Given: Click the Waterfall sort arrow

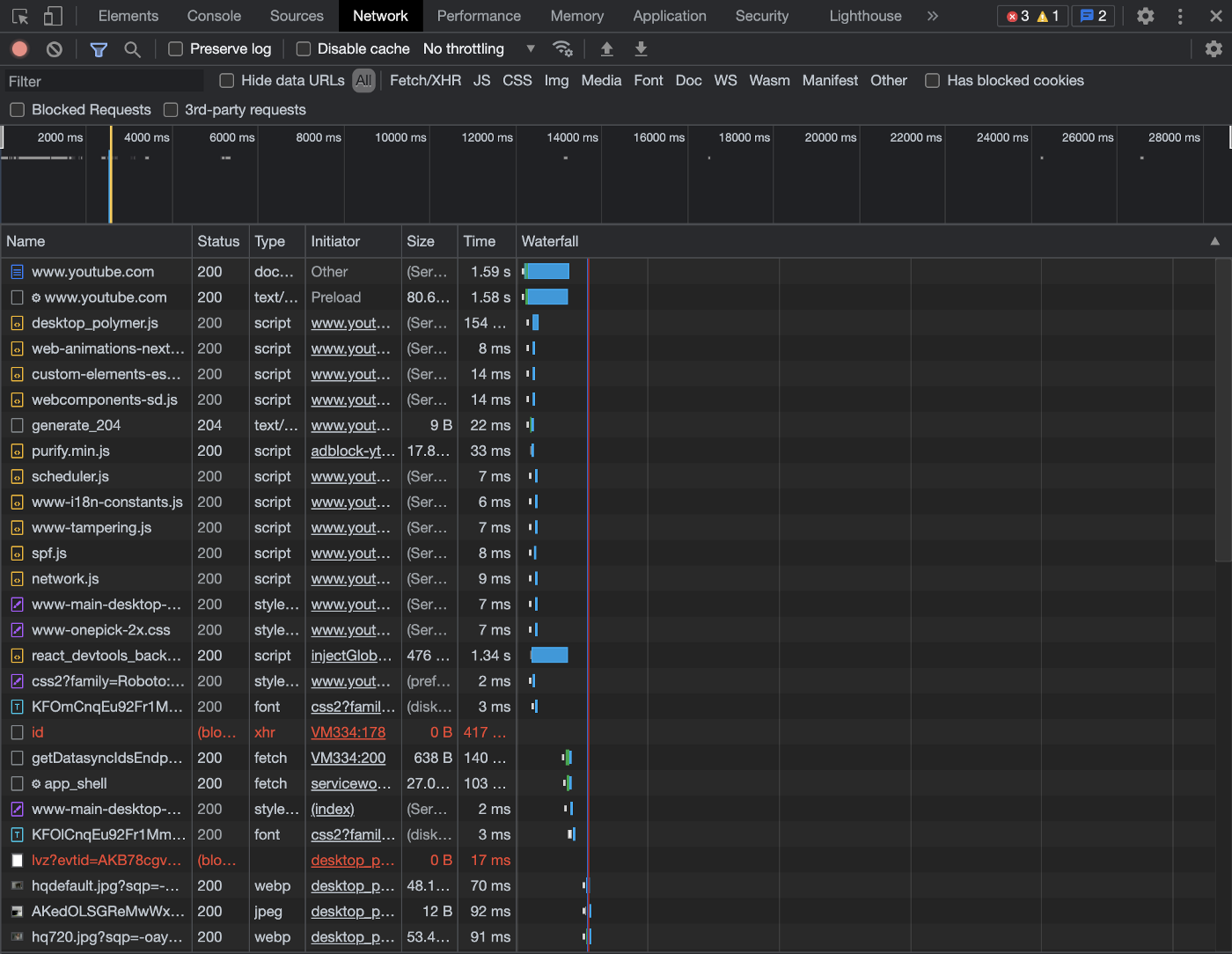Looking at the screenshot, I should tap(1214, 241).
